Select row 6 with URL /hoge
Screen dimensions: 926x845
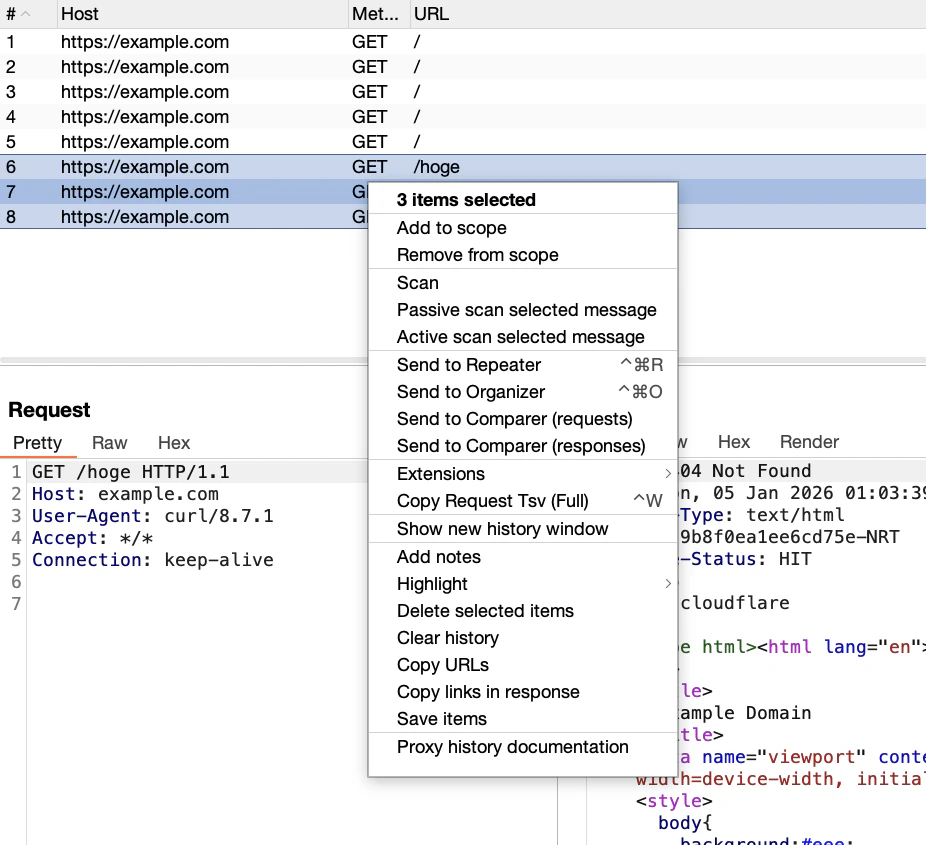pos(463,167)
